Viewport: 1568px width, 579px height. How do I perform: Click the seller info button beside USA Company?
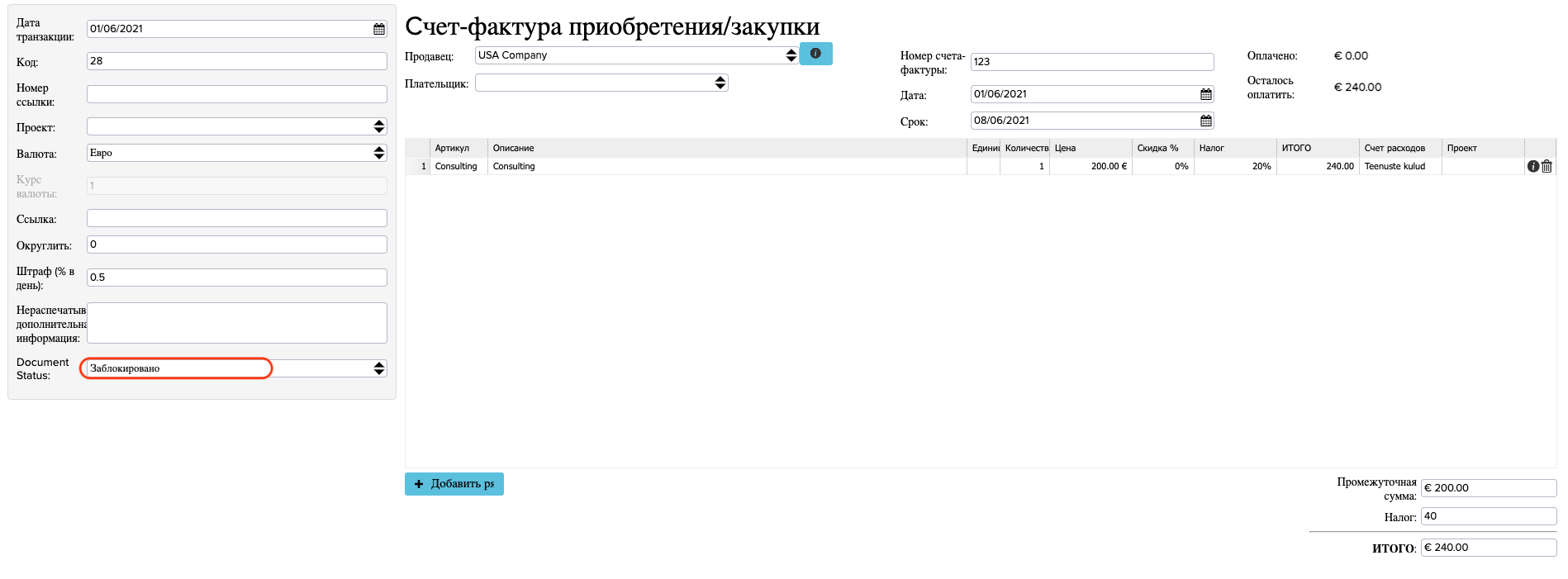tap(815, 54)
